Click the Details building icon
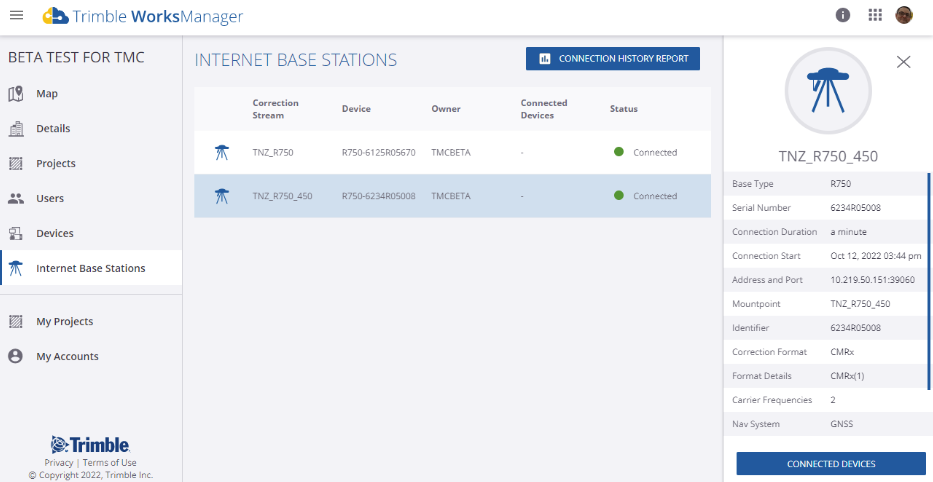 (16, 129)
